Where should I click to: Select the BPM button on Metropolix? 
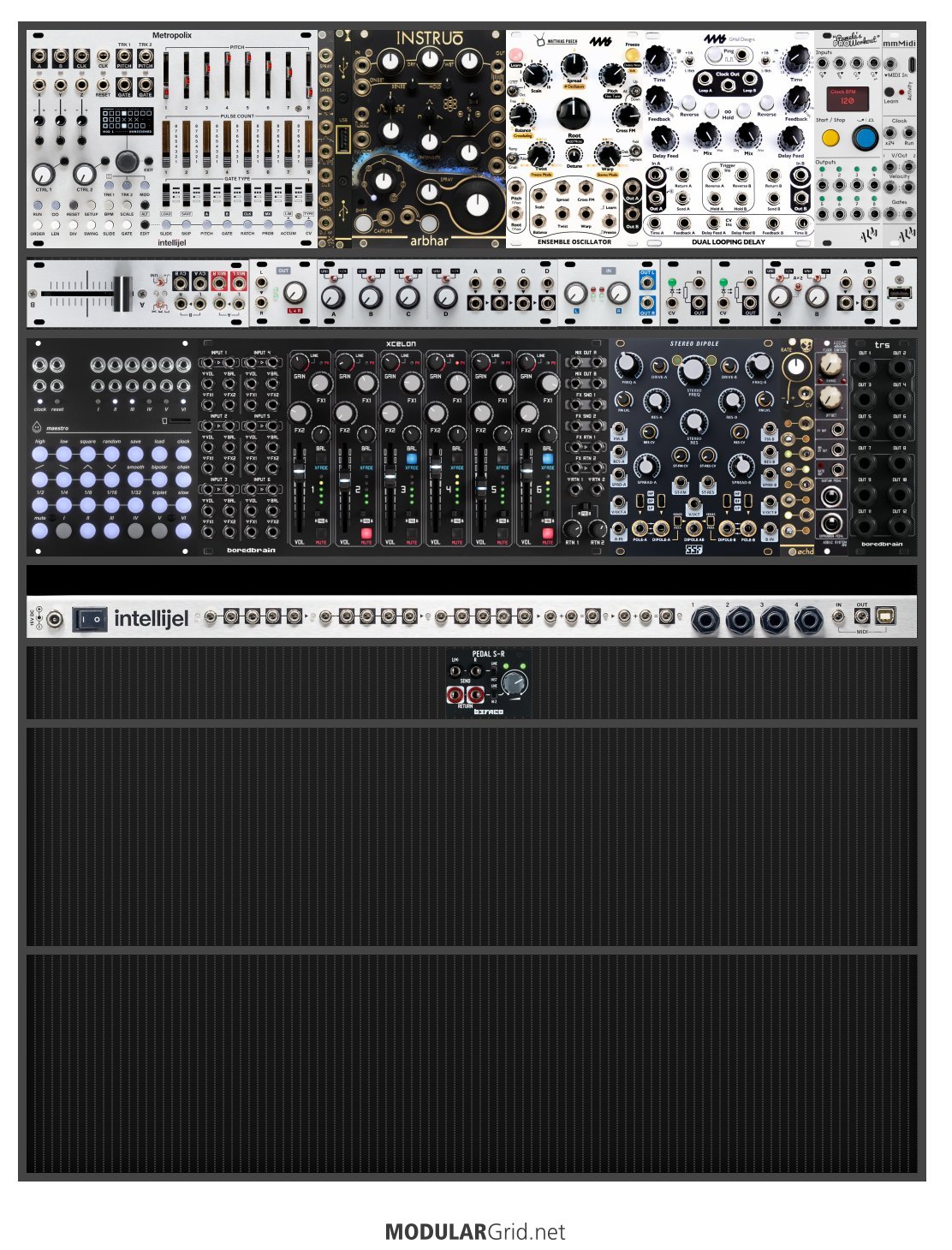click(109, 205)
